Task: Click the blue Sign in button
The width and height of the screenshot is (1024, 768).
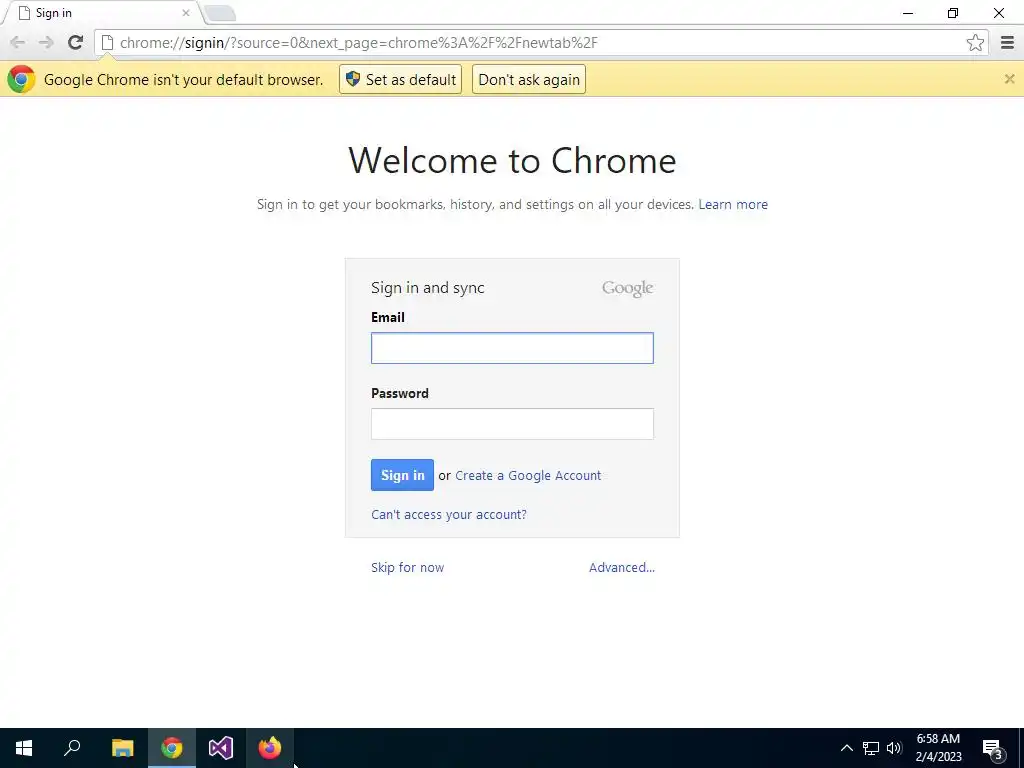Action: click(x=402, y=475)
